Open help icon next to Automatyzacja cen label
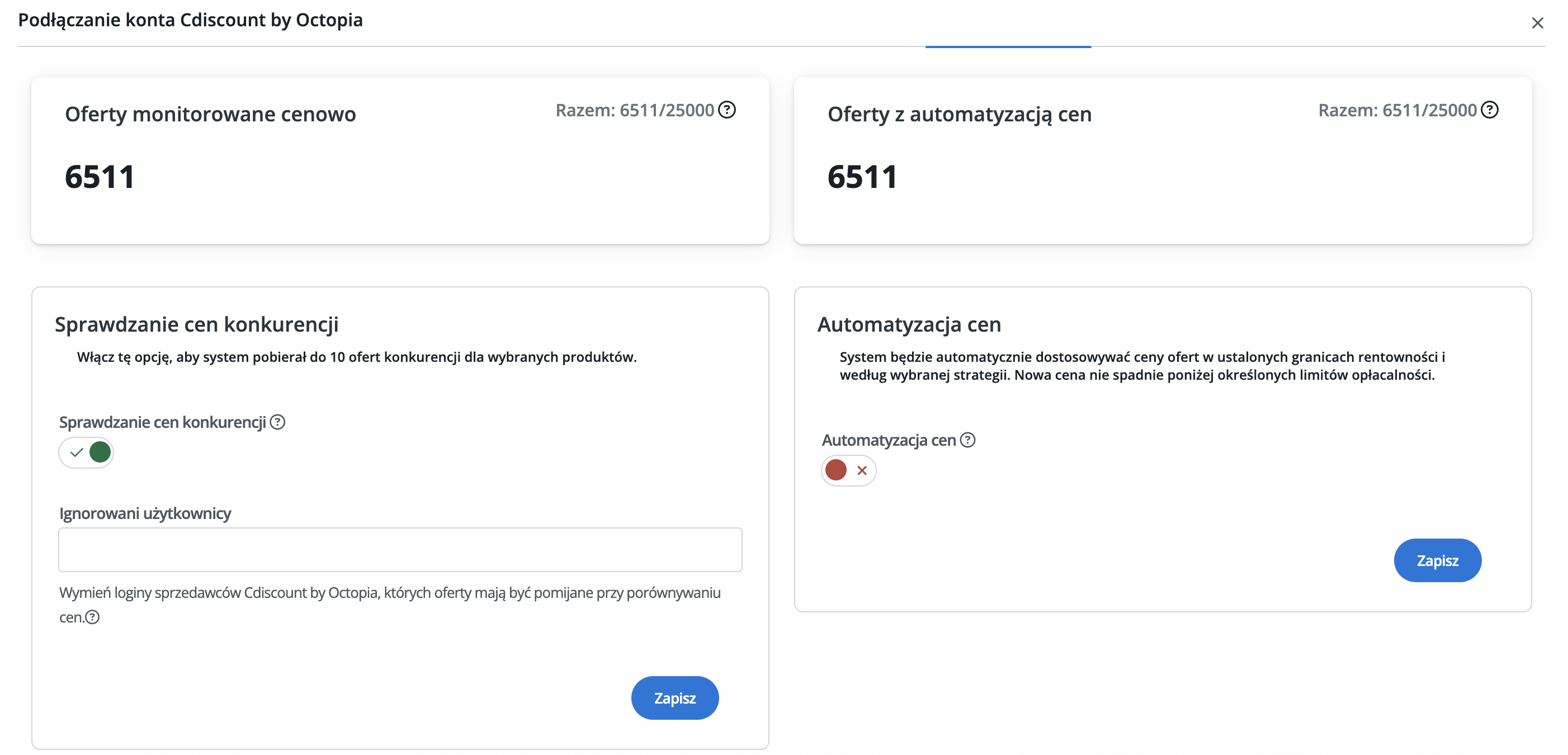 tap(968, 440)
